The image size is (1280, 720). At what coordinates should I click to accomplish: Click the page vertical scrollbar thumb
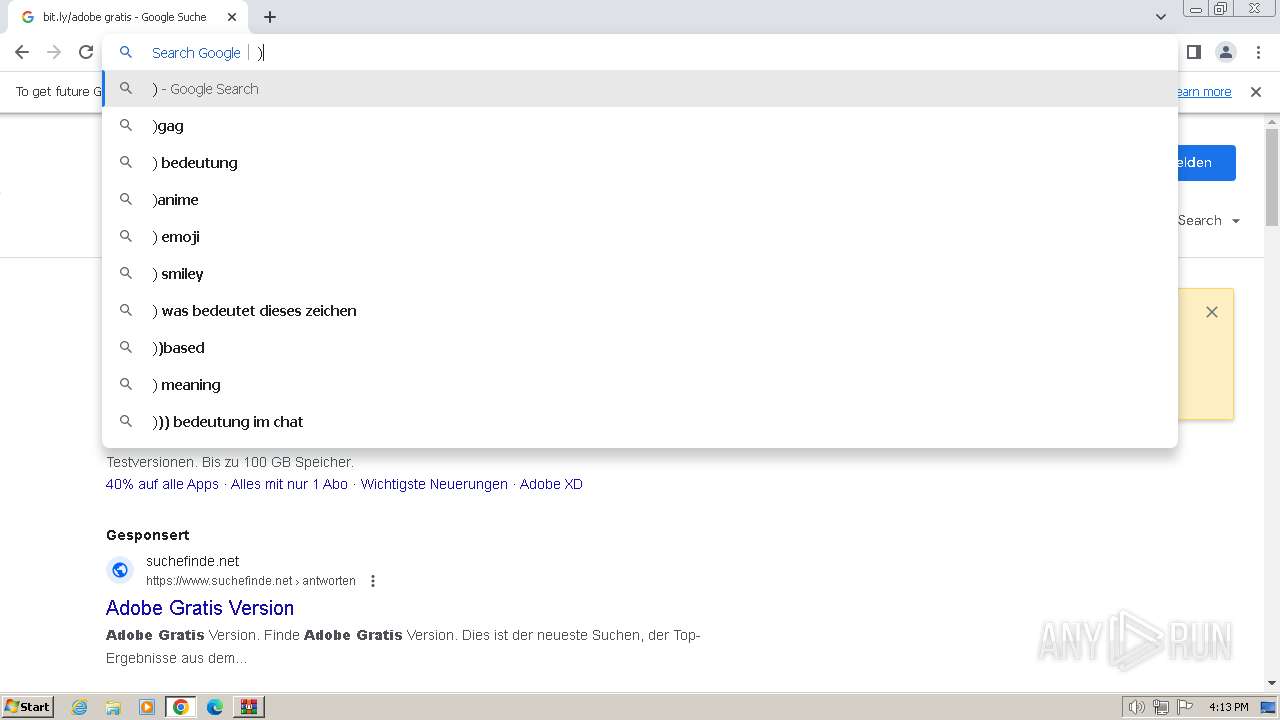1272,177
